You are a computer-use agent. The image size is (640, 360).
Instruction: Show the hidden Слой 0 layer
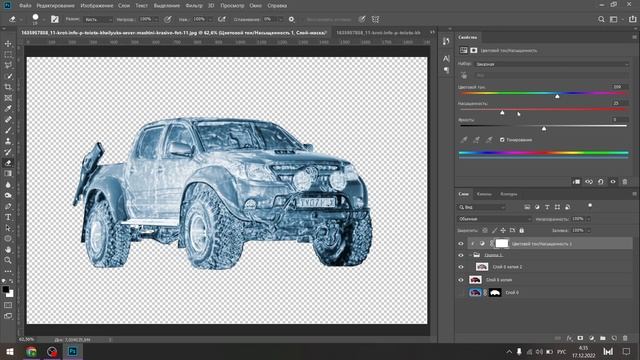click(461, 293)
